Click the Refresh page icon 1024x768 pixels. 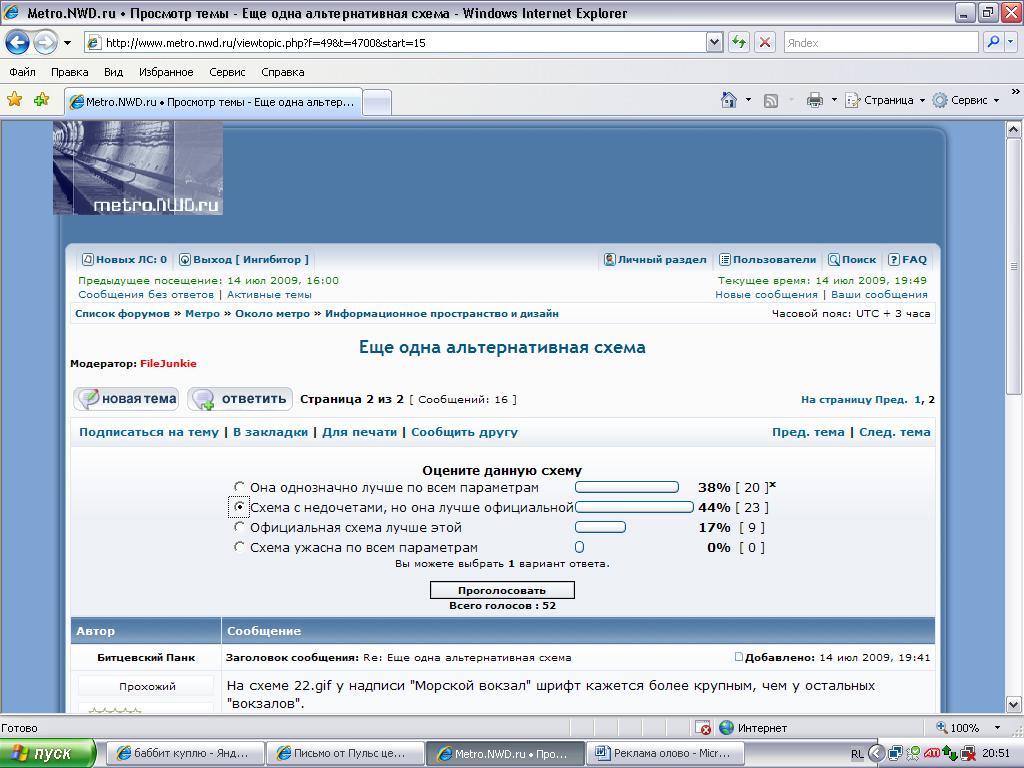click(739, 43)
